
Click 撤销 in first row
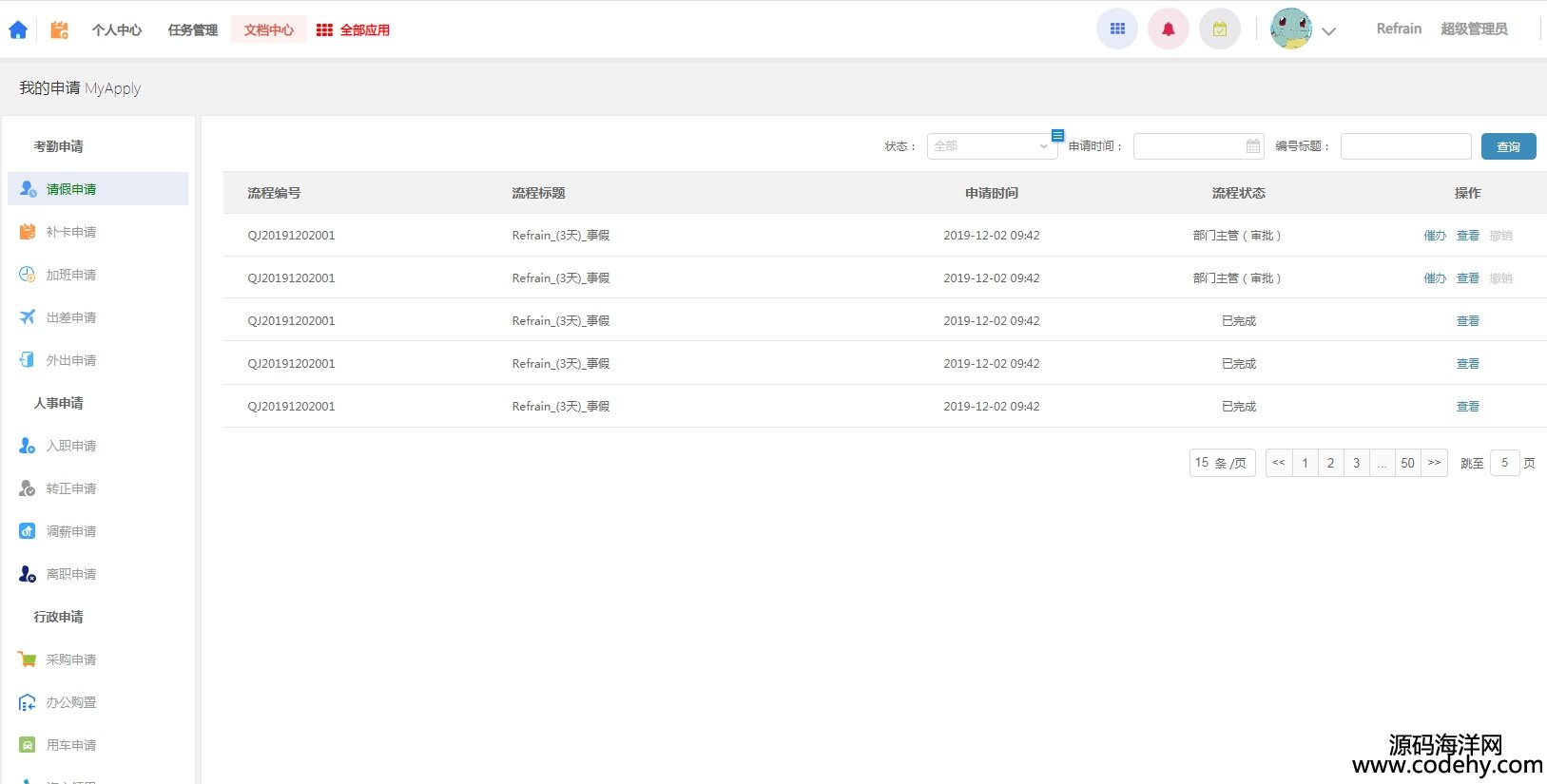tap(1501, 236)
